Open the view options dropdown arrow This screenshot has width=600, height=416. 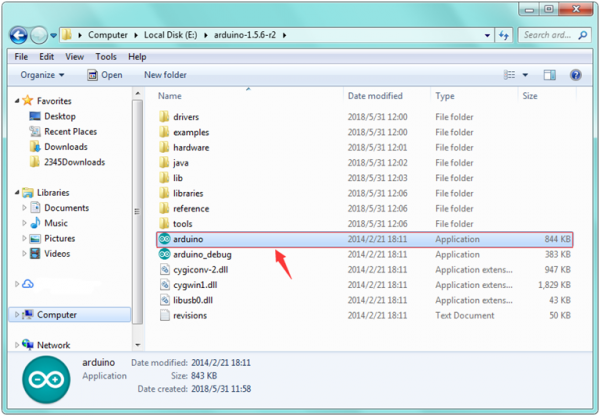[x=525, y=75]
